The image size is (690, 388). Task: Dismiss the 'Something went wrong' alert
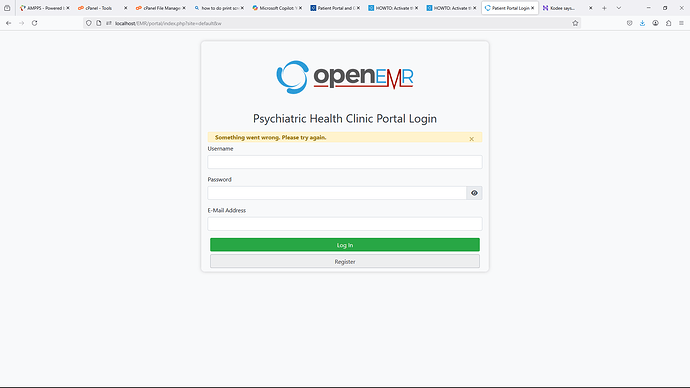point(471,139)
